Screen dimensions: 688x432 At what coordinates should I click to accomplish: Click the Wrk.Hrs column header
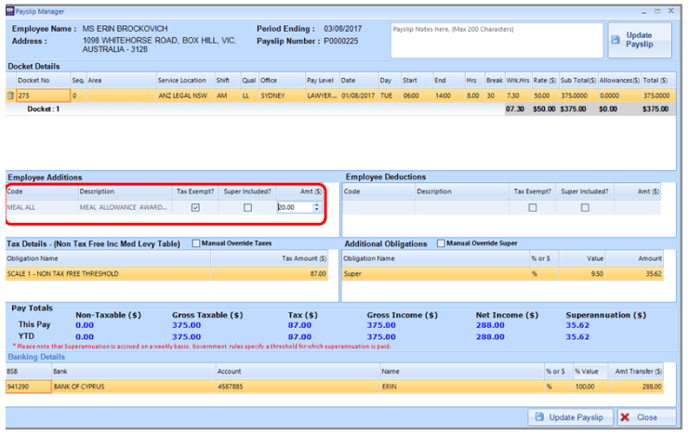518,80
